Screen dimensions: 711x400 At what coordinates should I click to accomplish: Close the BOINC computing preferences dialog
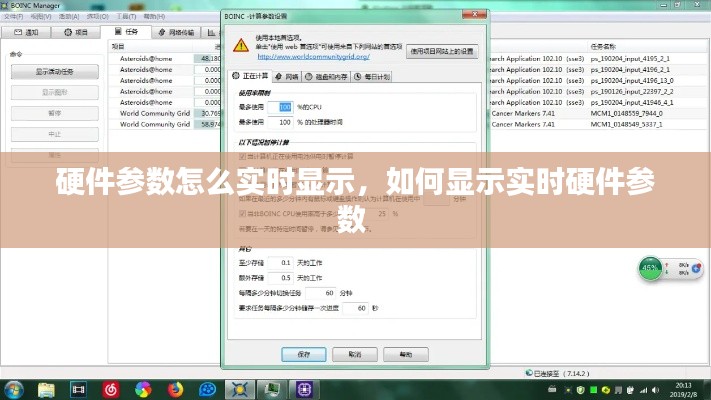[x=474, y=15]
